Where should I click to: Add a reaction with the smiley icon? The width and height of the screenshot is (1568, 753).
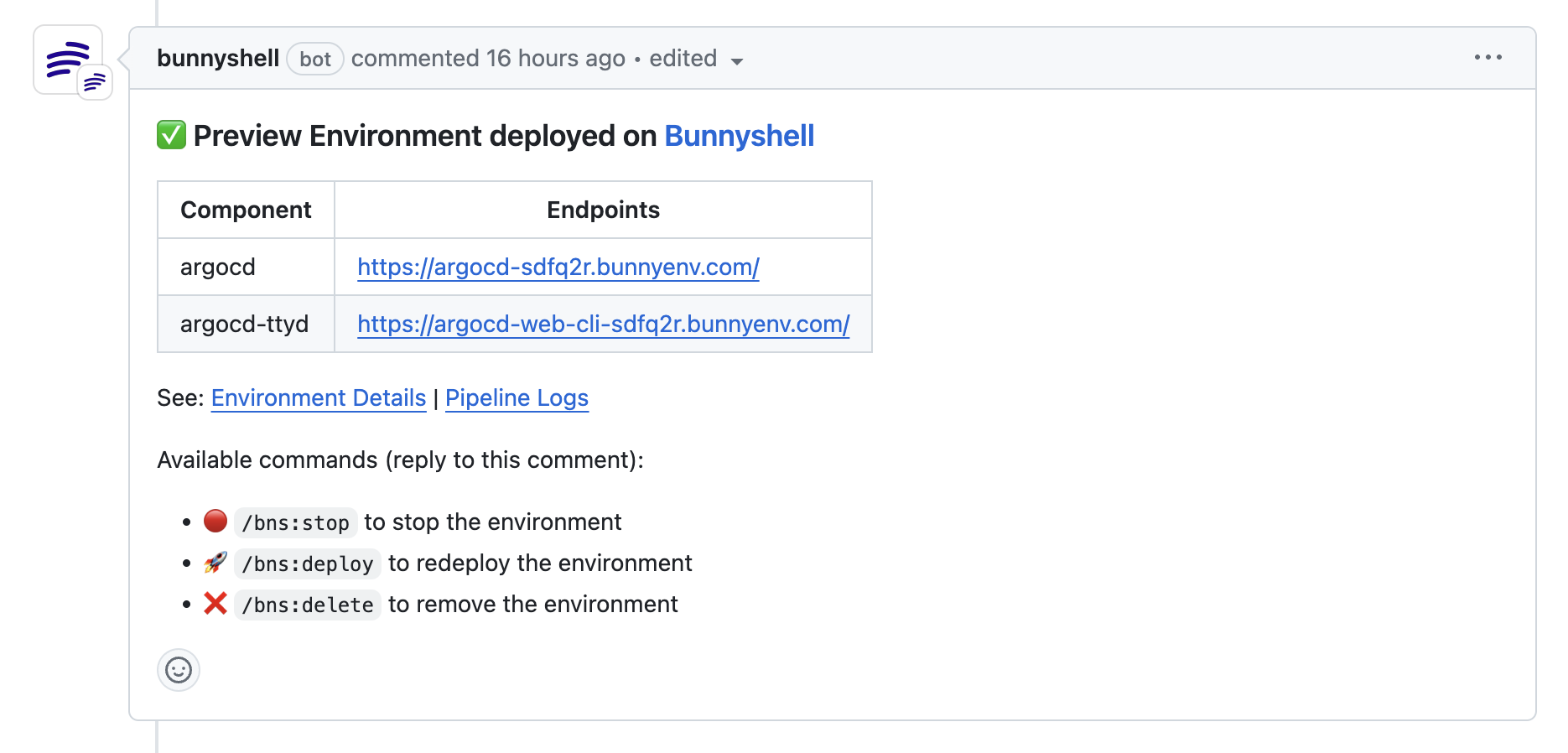(x=179, y=670)
